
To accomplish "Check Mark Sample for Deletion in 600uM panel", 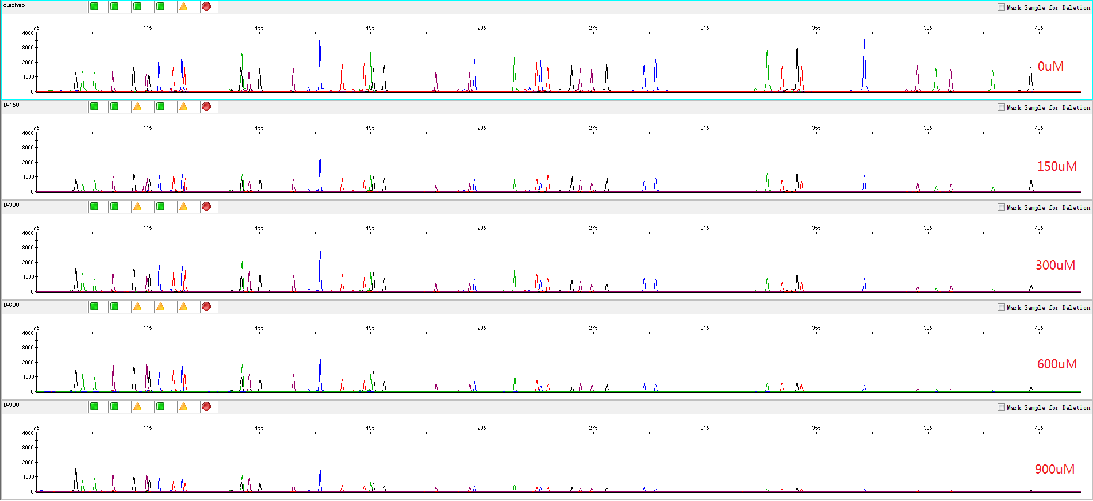I will 1001,307.
